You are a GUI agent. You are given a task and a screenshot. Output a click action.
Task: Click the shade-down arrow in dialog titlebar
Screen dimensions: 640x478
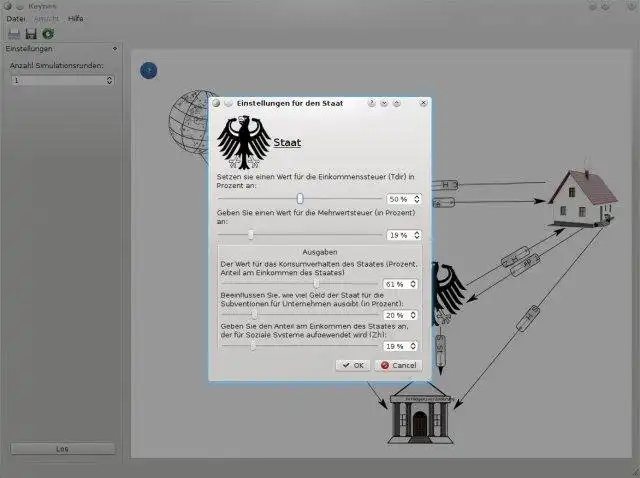(x=384, y=103)
